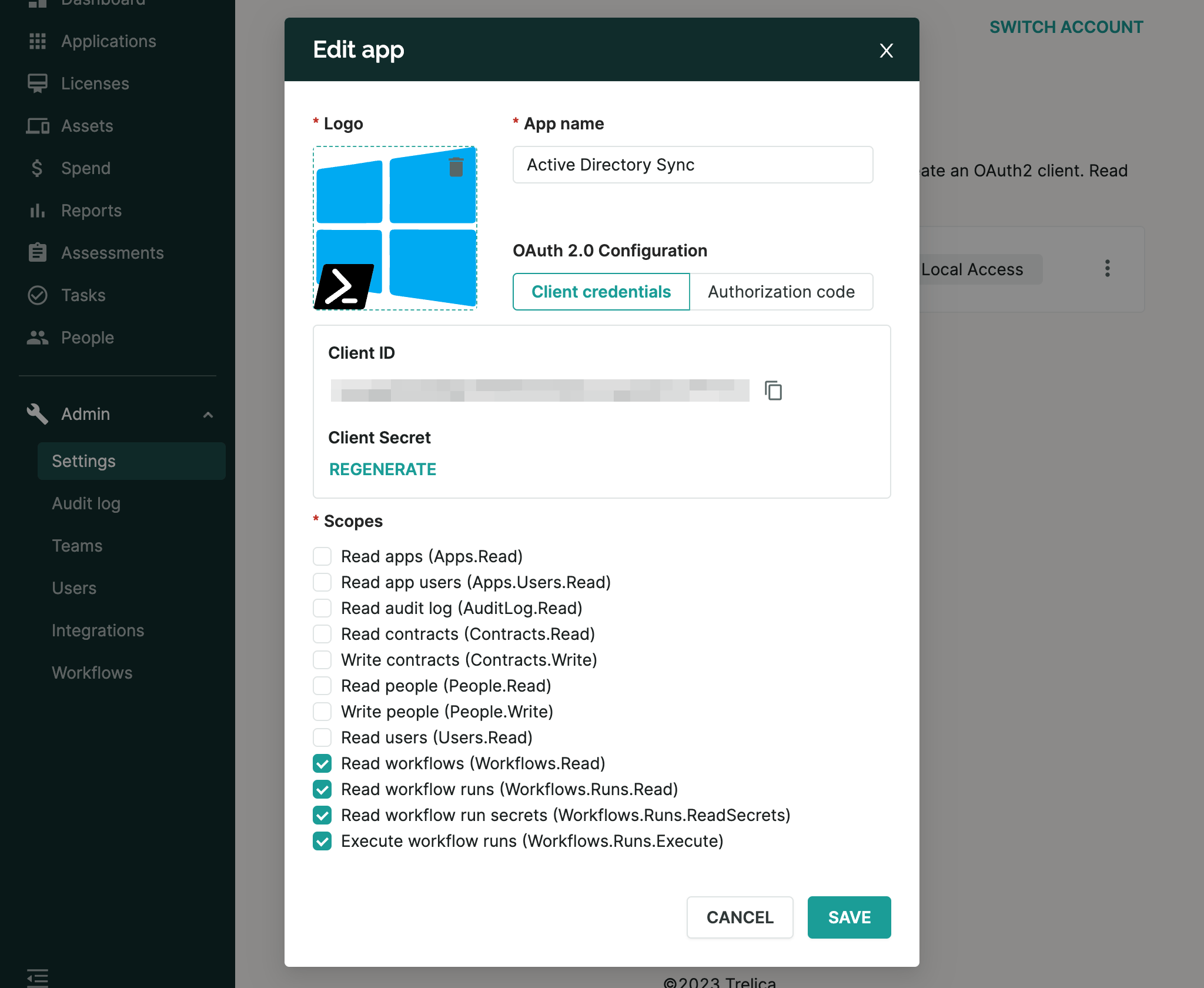Open Teams in Admin menu

point(77,546)
